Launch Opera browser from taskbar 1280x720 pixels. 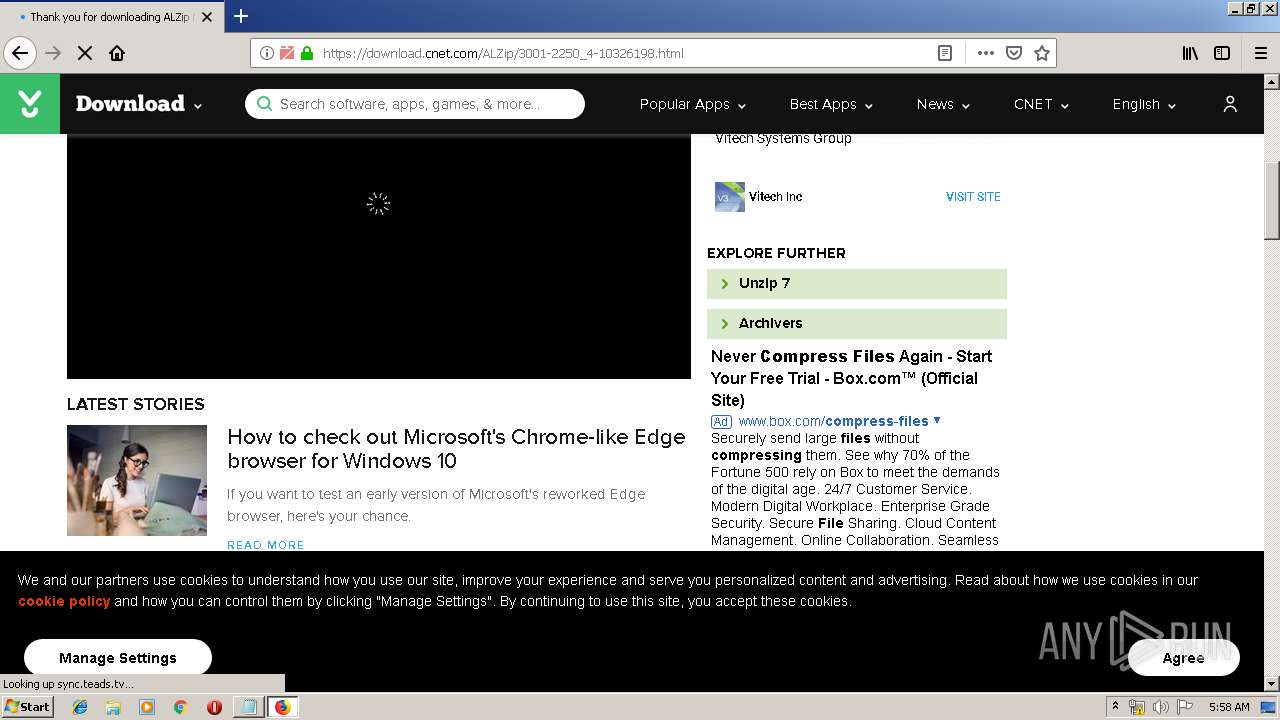214,707
